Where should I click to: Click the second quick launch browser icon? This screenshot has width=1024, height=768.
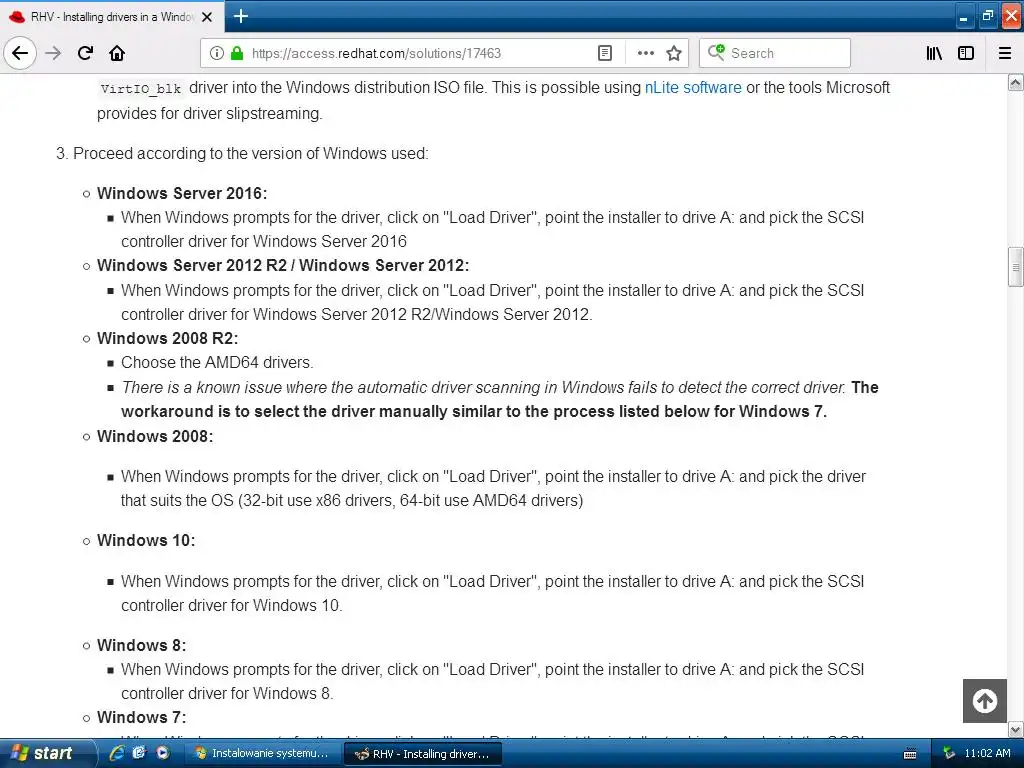139,752
